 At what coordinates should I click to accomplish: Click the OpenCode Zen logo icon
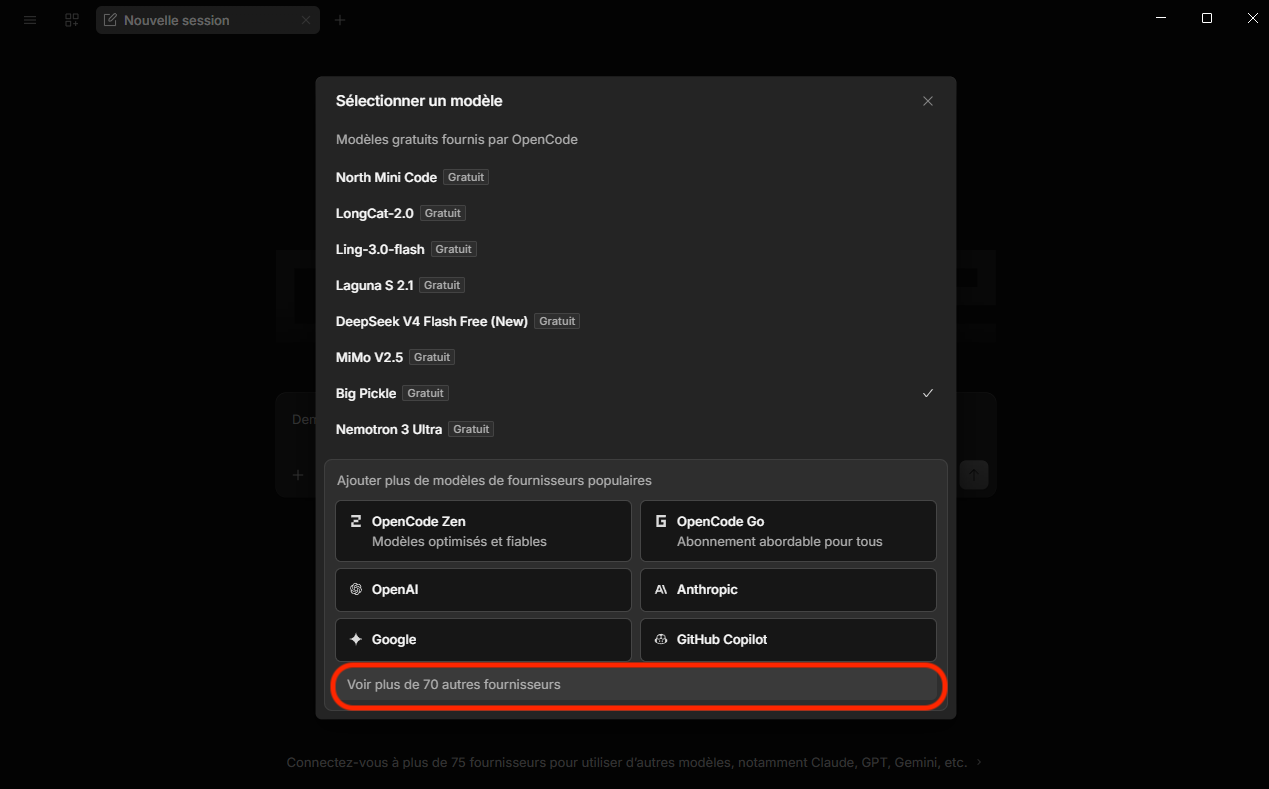coord(356,521)
